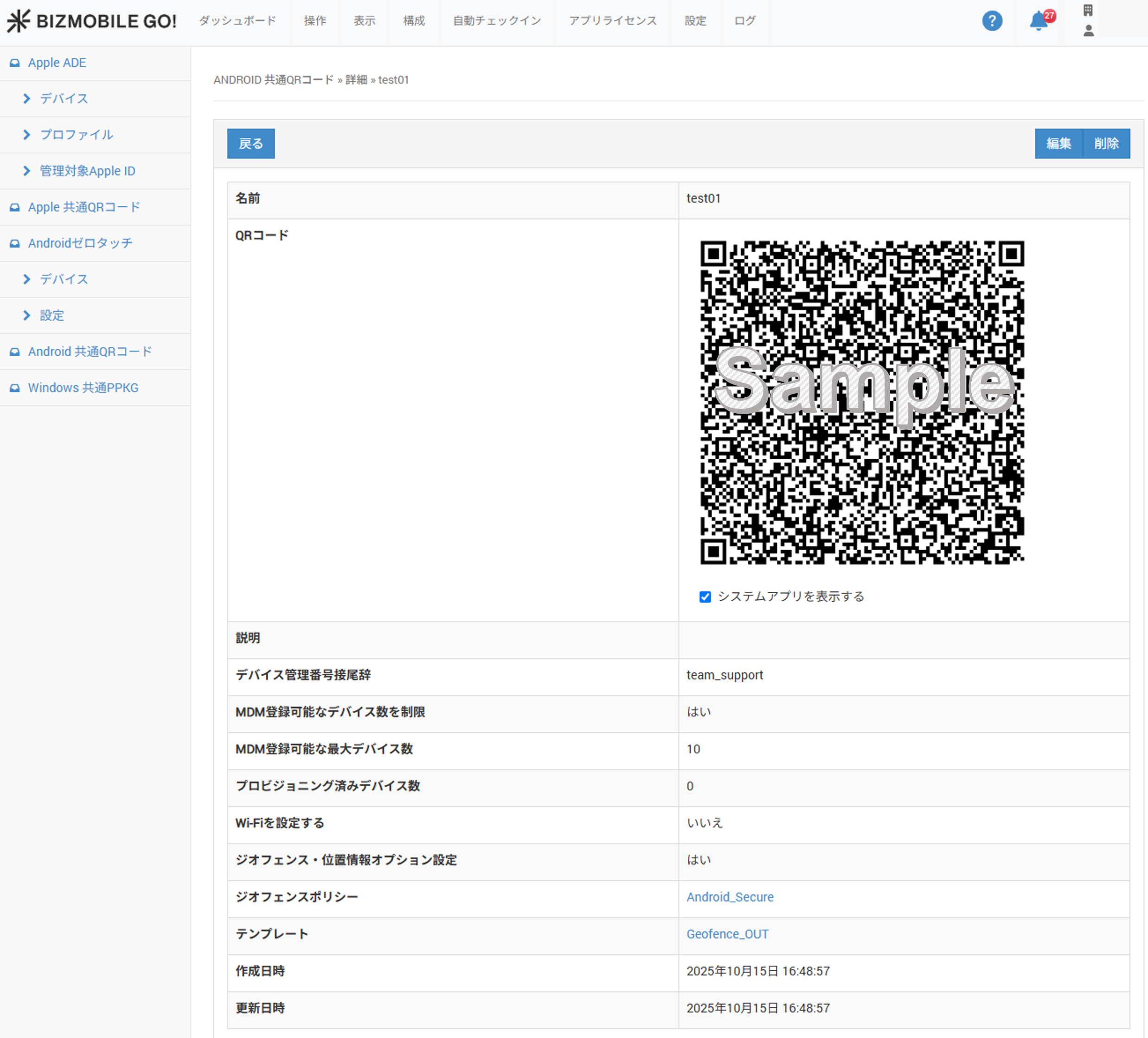Open the Android_Secure policy link
The image size is (1148, 1038).
coord(730,897)
